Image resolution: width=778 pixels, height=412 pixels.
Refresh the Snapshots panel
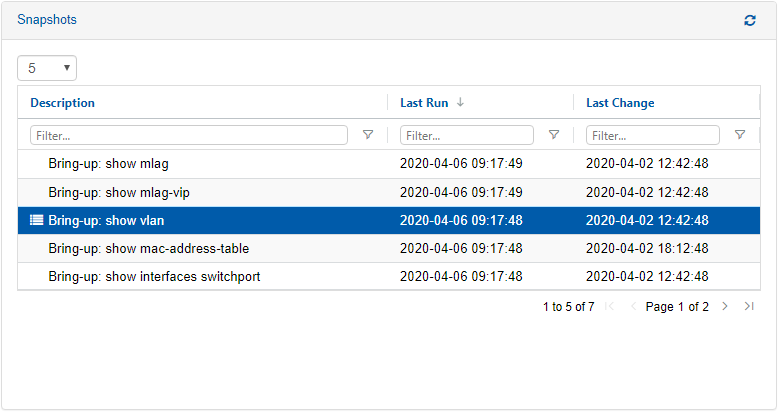coord(750,20)
